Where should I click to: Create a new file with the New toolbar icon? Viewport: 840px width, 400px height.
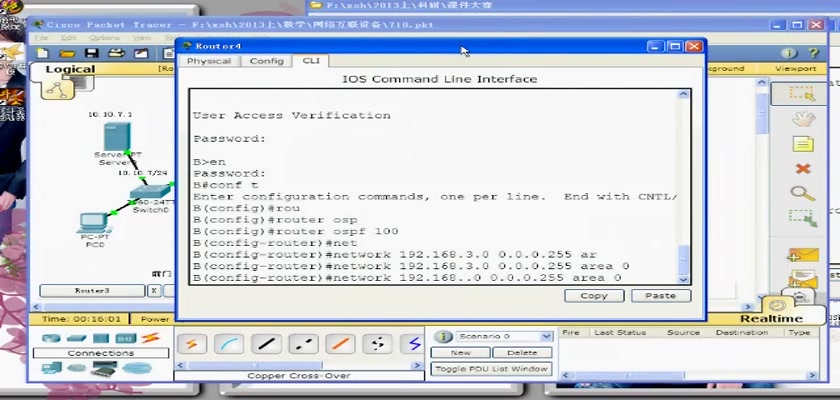42,53
